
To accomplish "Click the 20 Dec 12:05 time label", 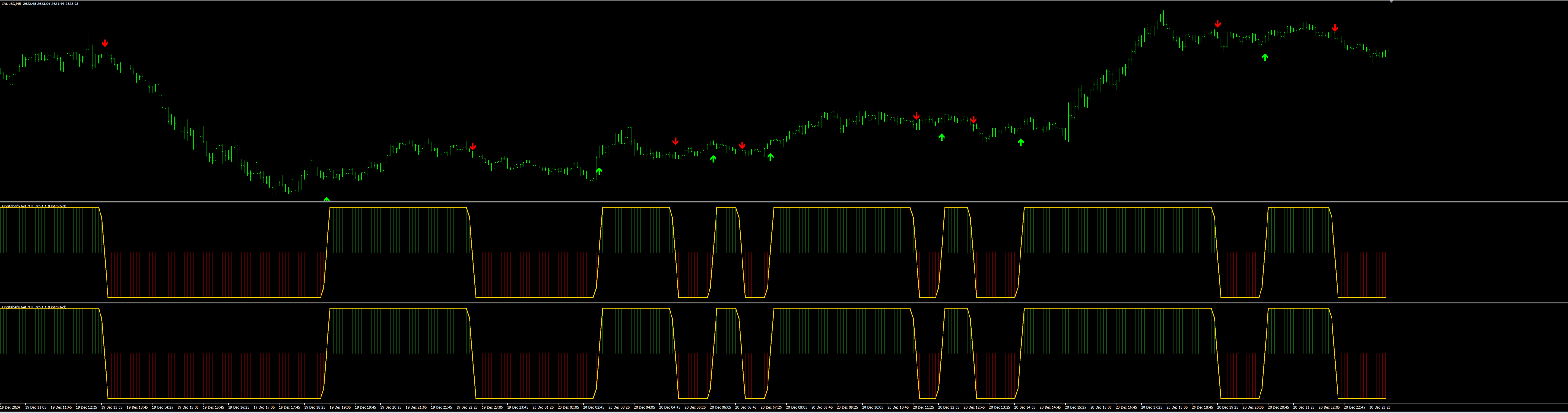I will (949, 408).
